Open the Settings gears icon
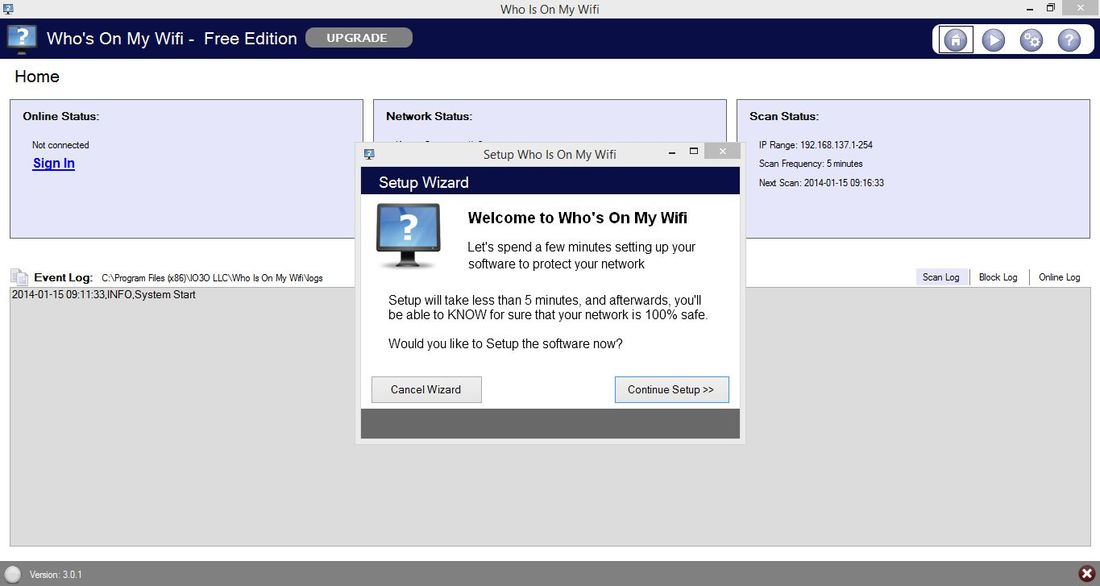 [1031, 40]
